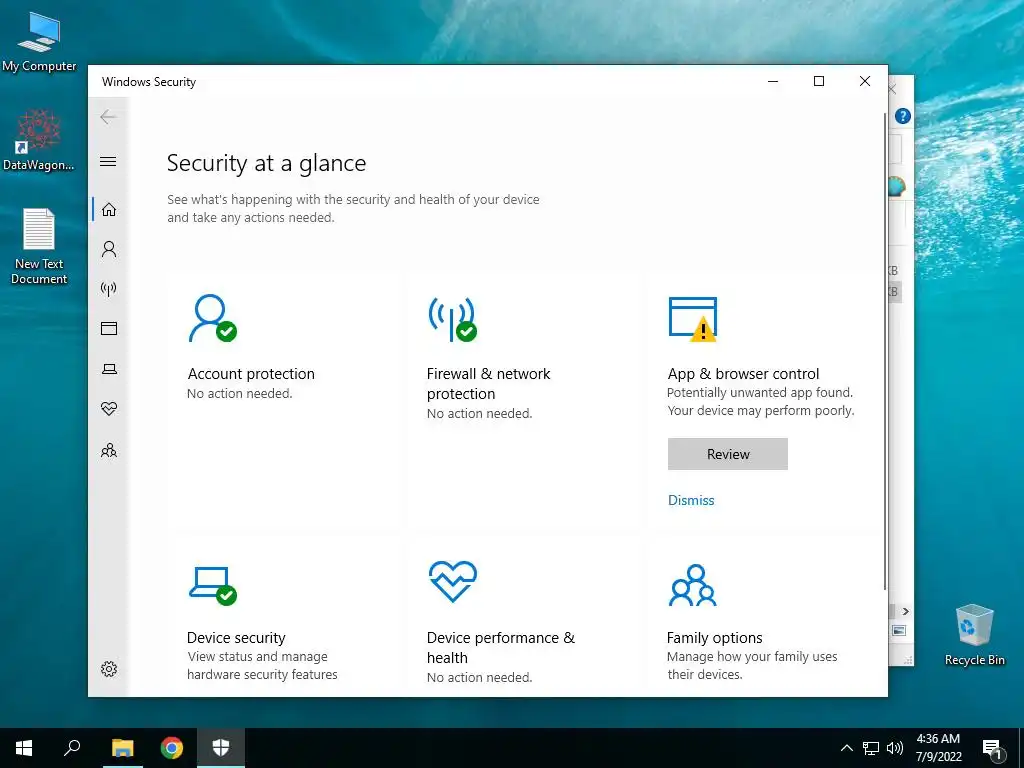Select the Recycle Bin desktop icon
The image size is (1024, 768).
click(974, 635)
